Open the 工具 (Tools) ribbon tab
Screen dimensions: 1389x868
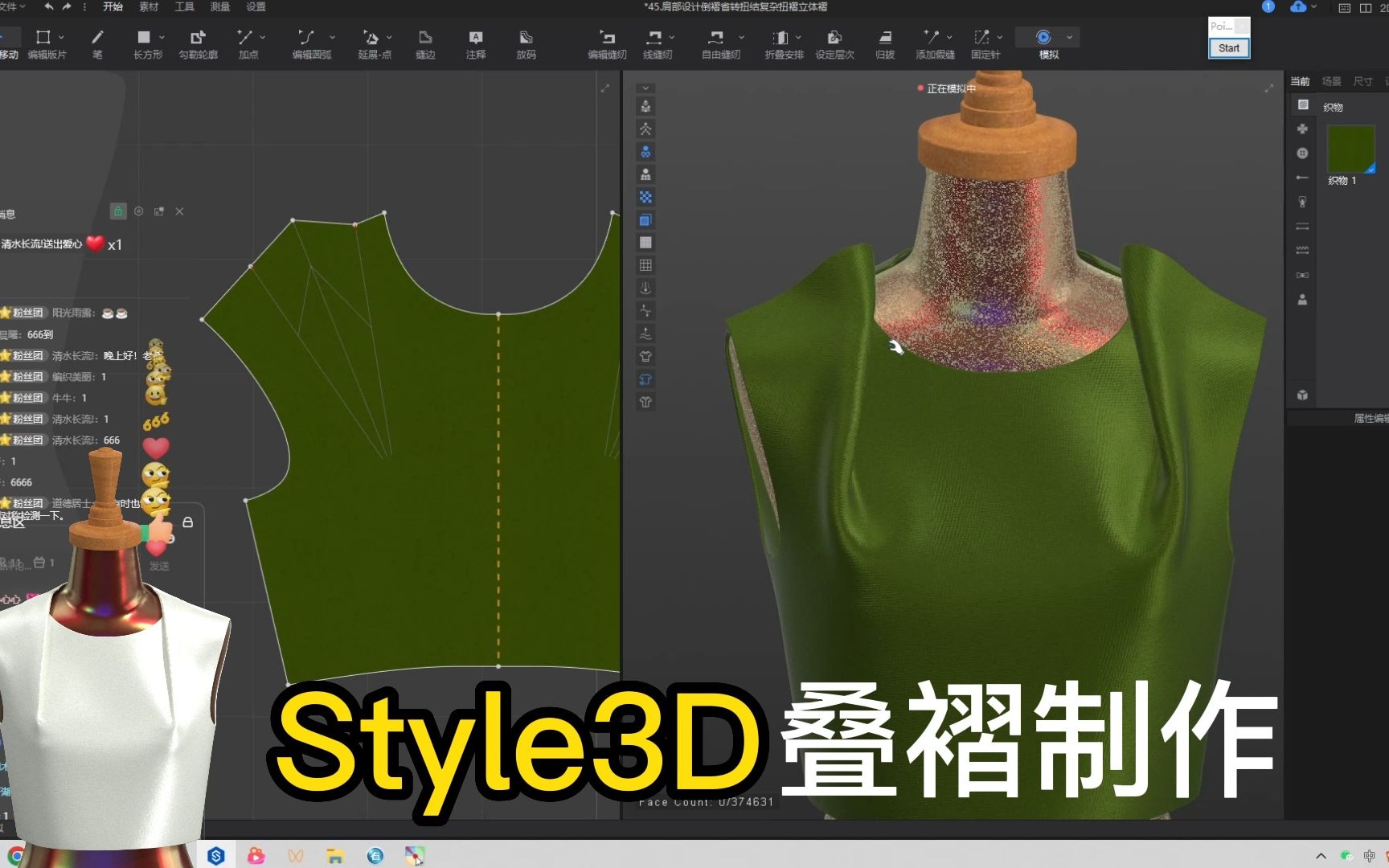pyautogui.click(x=185, y=6)
